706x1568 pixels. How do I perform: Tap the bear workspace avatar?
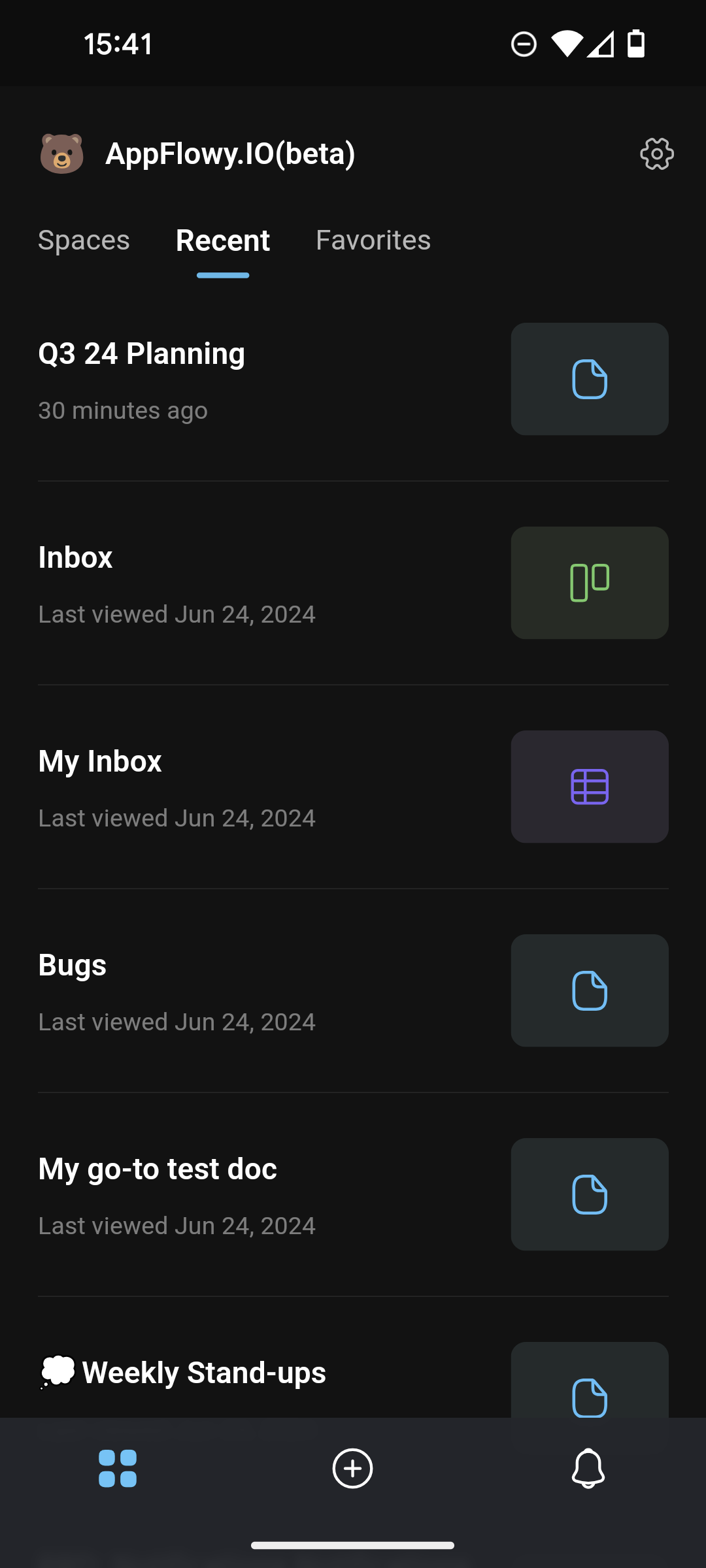[62, 154]
